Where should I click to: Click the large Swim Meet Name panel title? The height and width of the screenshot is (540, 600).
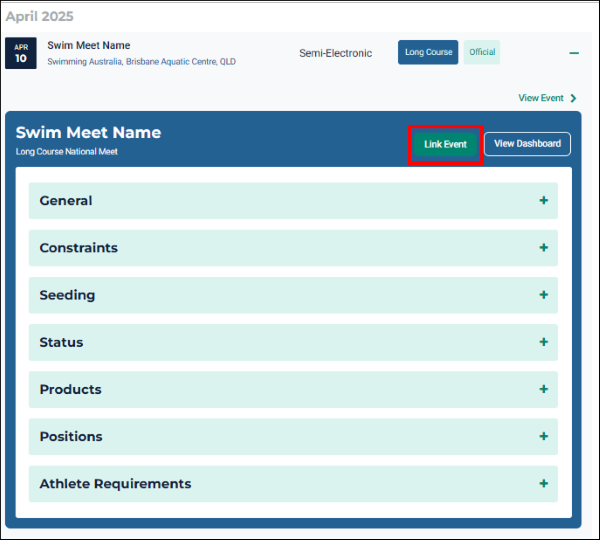pyautogui.click(x=88, y=132)
